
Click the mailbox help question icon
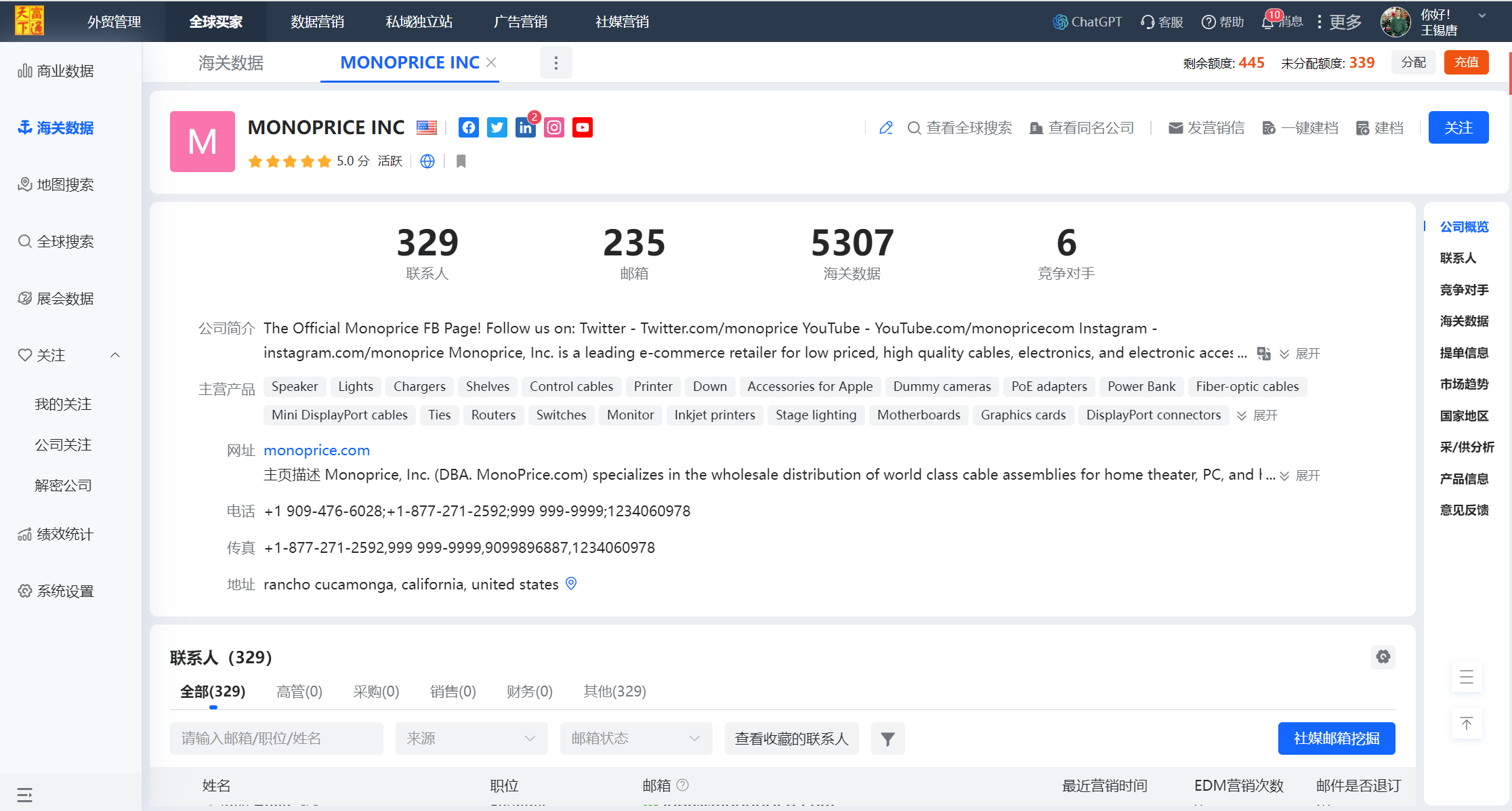pos(683,785)
